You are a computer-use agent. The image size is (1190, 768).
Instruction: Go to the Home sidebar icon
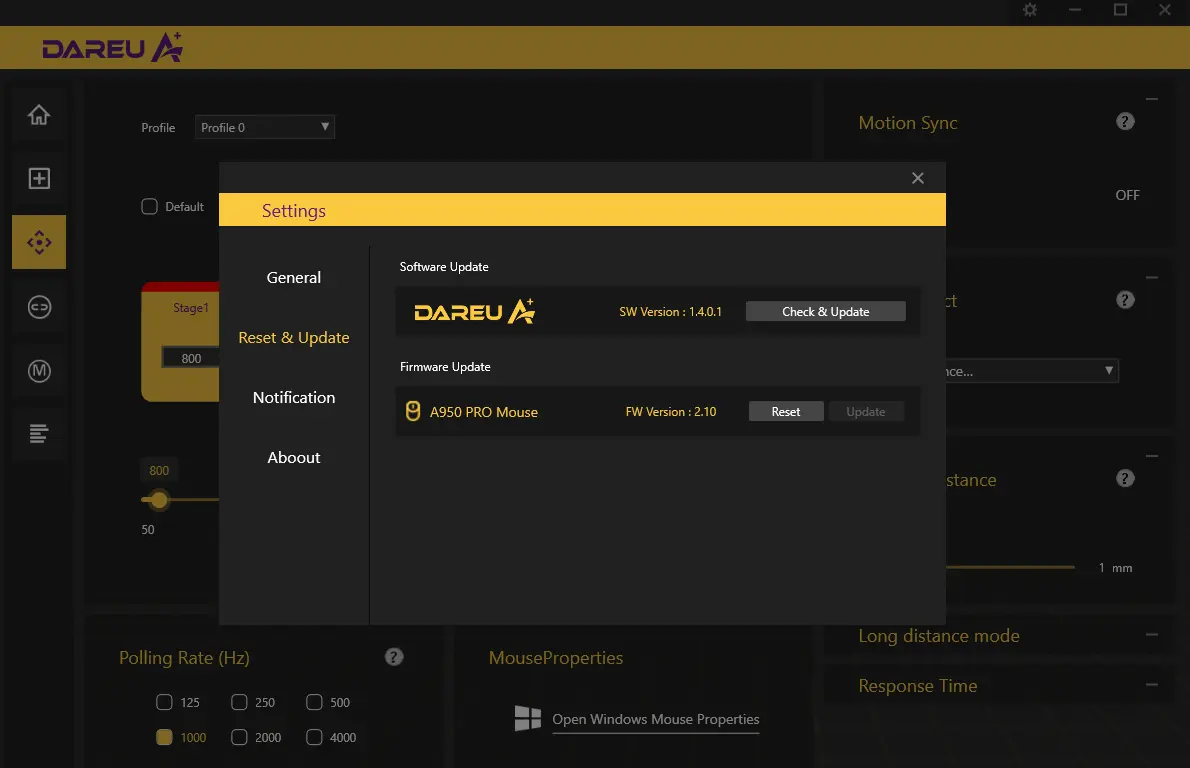(39, 115)
